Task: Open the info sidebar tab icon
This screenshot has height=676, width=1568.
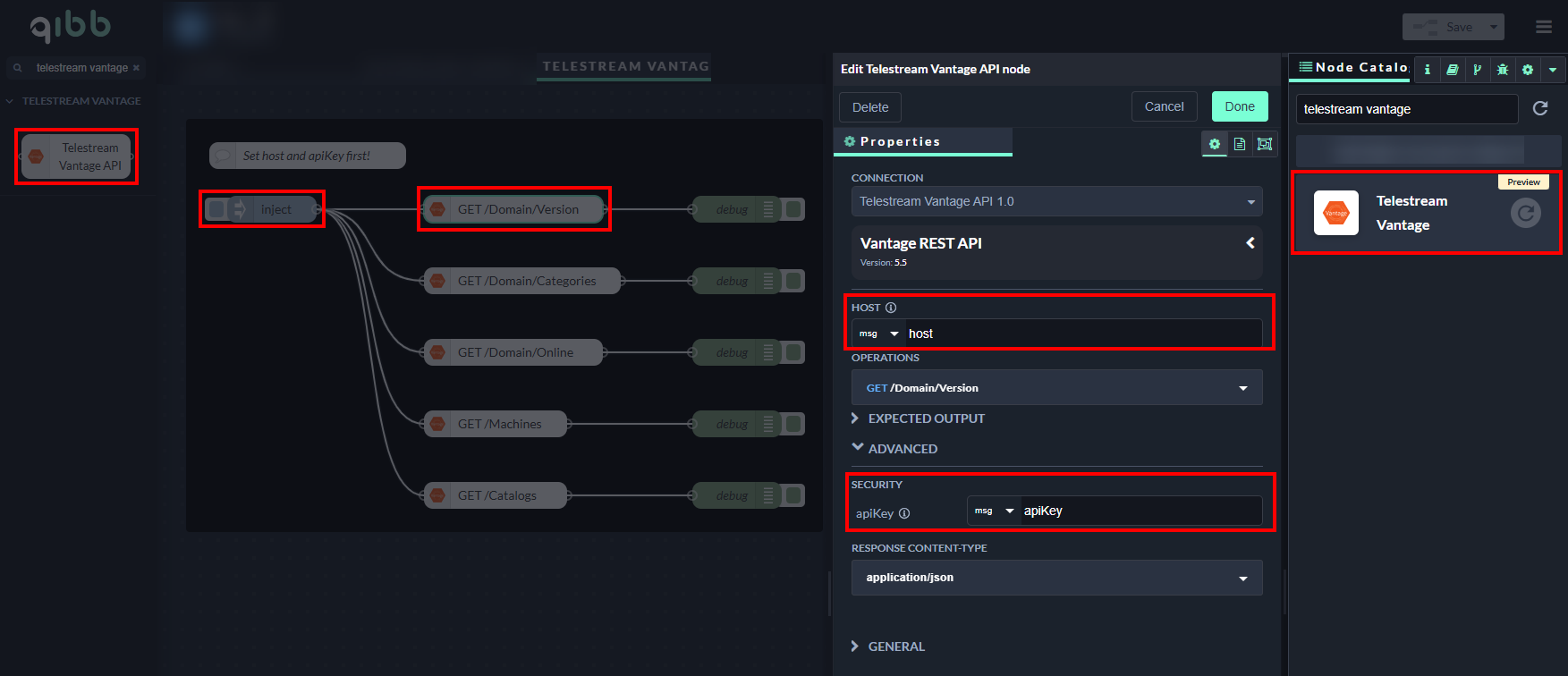Action: pos(1428,69)
